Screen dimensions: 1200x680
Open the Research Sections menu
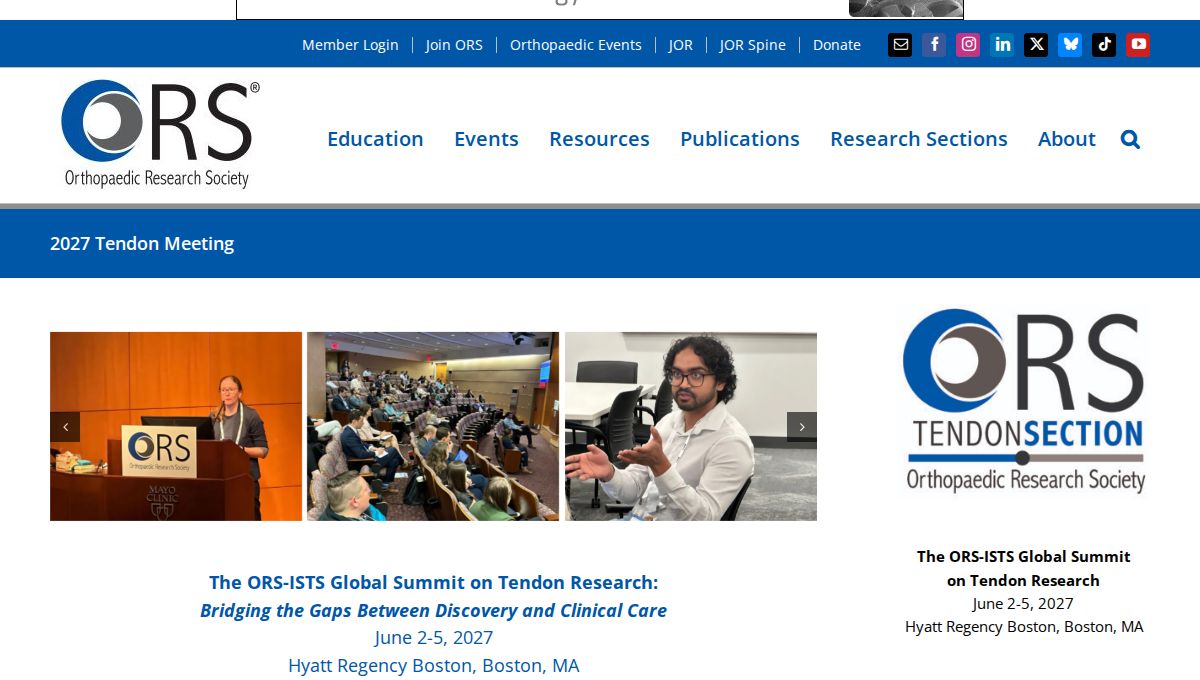pyautogui.click(x=919, y=139)
